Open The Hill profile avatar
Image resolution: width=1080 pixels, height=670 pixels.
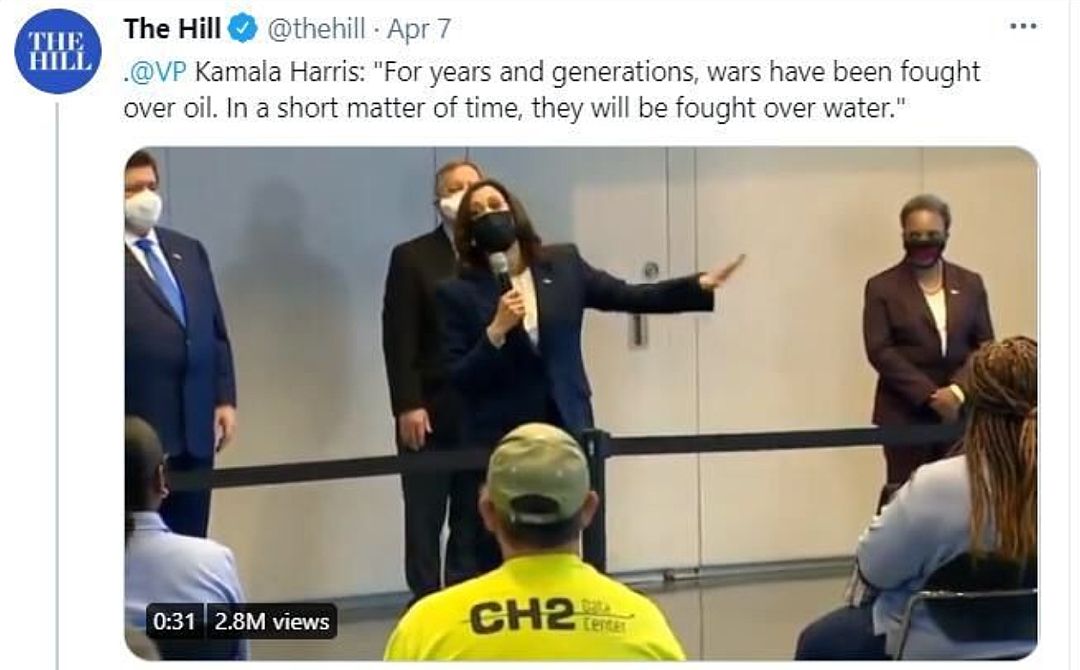(58, 52)
